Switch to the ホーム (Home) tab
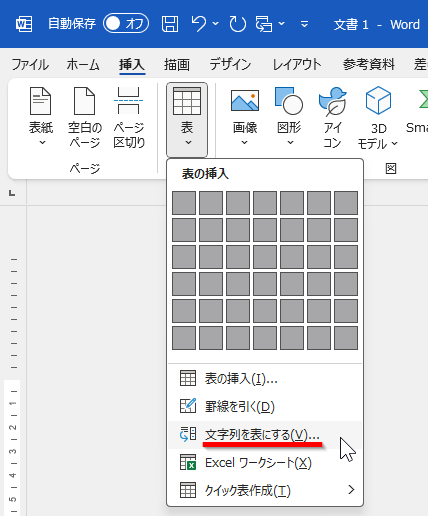This screenshot has height=516, width=428. (x=83, y=64)
